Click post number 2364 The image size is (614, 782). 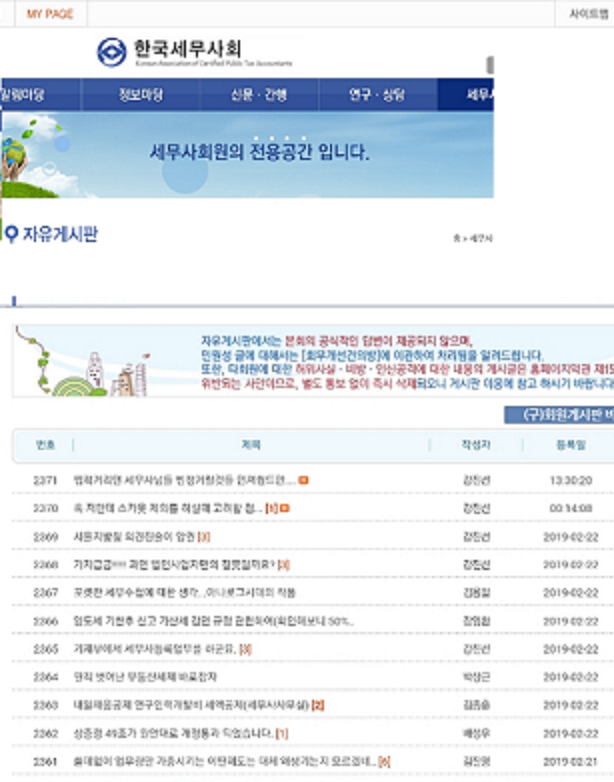[x=45, y=677]
